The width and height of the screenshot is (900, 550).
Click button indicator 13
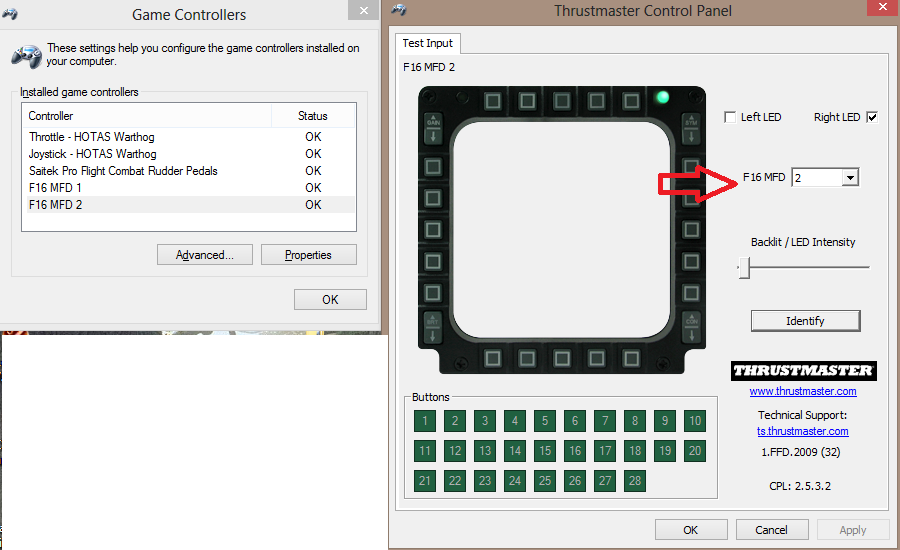pyautogui.click(x=485, y=451)
